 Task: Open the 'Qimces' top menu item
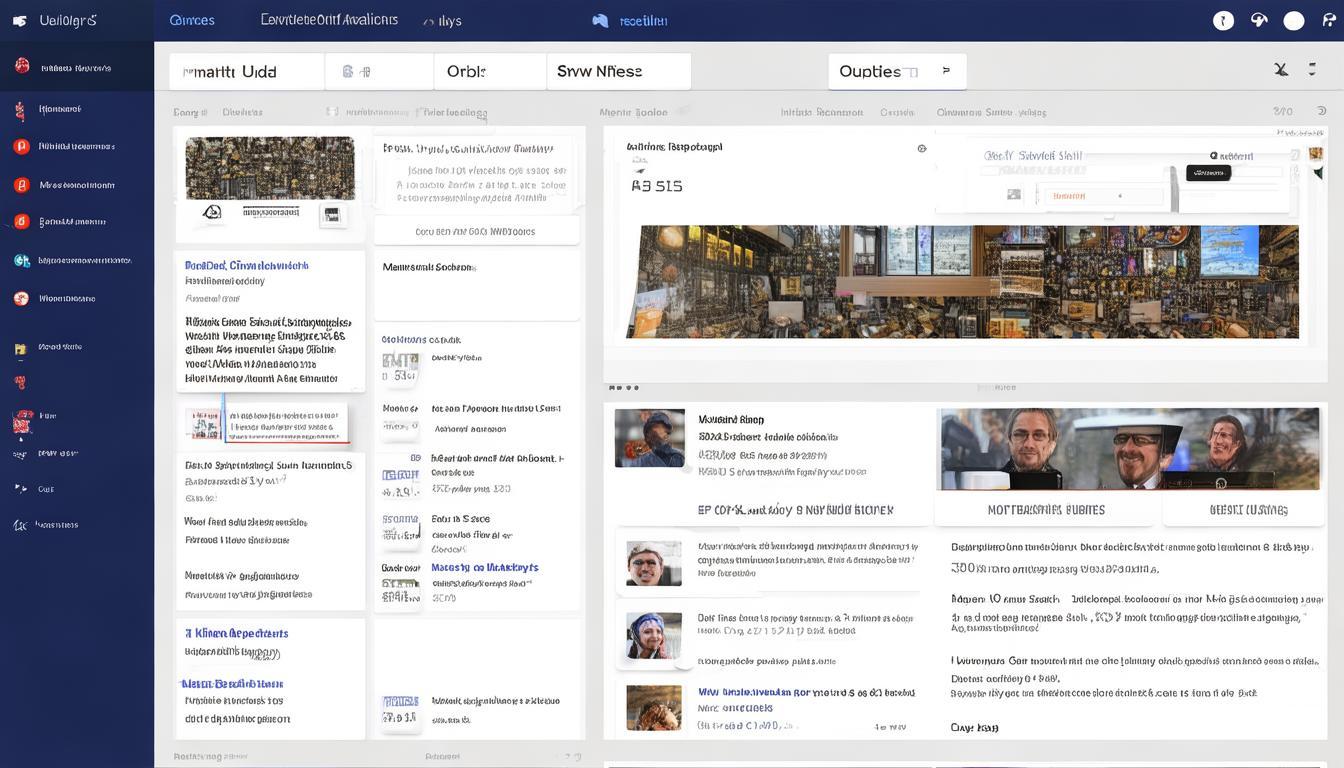point(192,20)
